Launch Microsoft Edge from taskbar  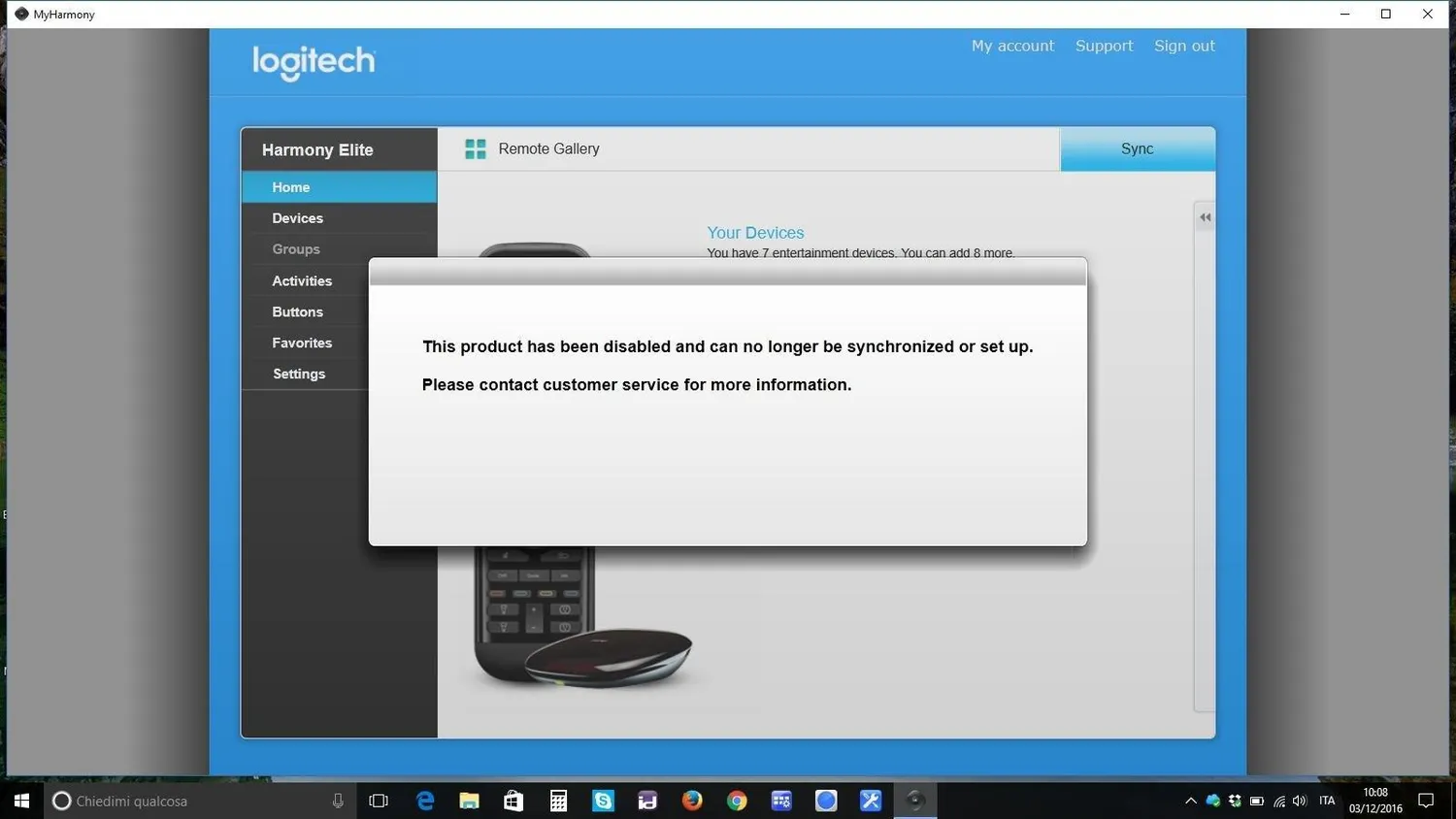[x=425, y=801]
